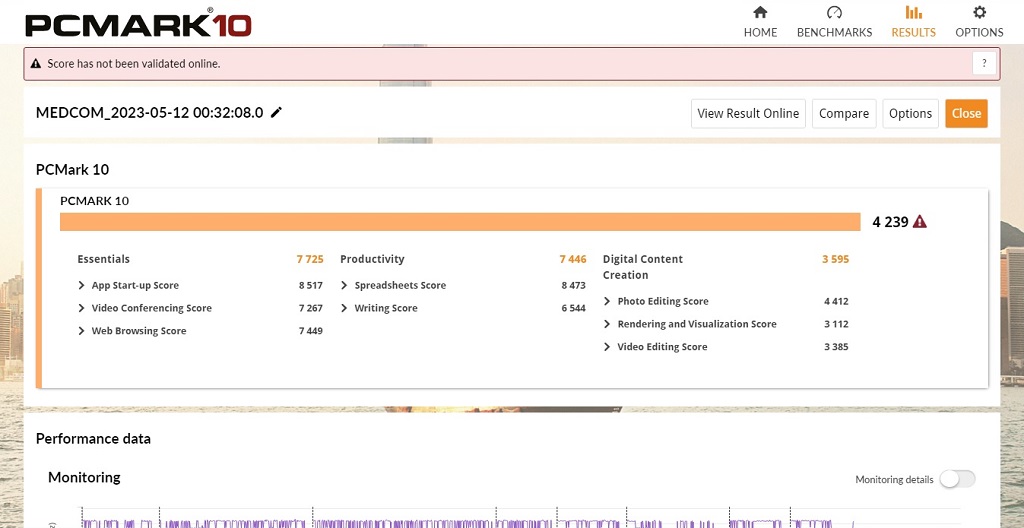
Task: Toggle Monitoring details switch
Action: pyautogui.click(x=957, y=479)
